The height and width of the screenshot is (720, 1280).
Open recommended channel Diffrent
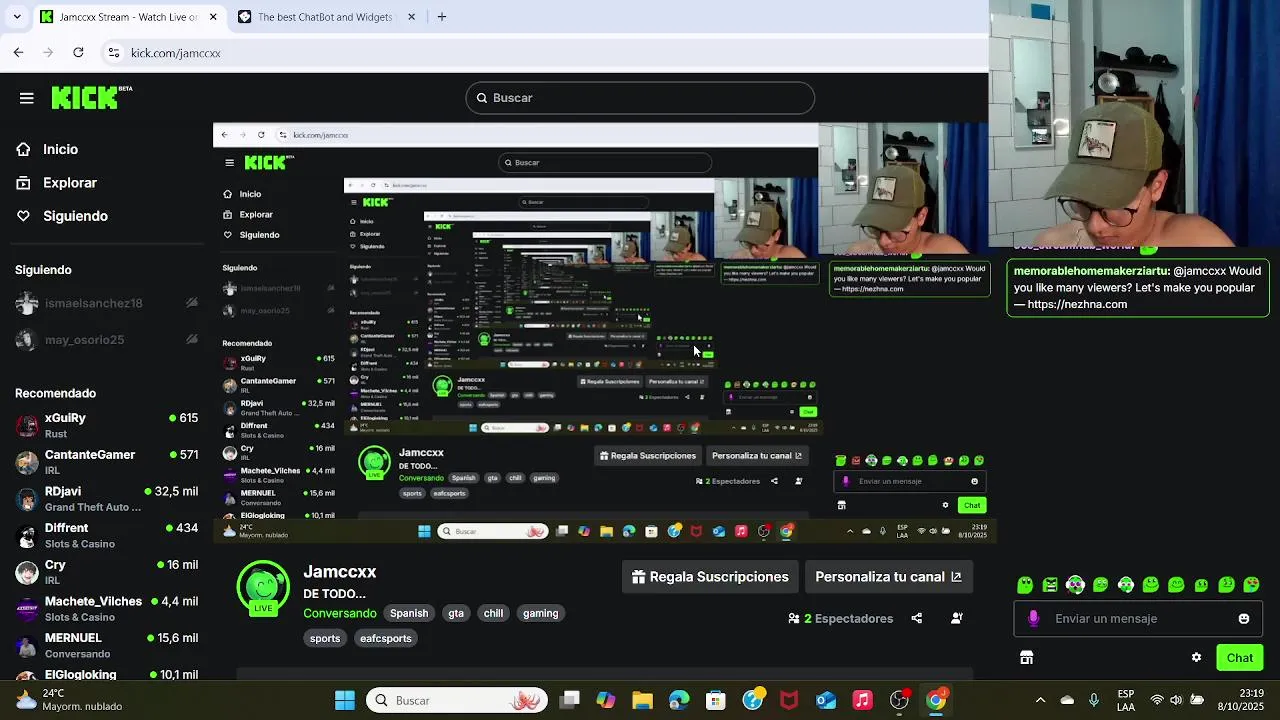(x=107, y=535)
